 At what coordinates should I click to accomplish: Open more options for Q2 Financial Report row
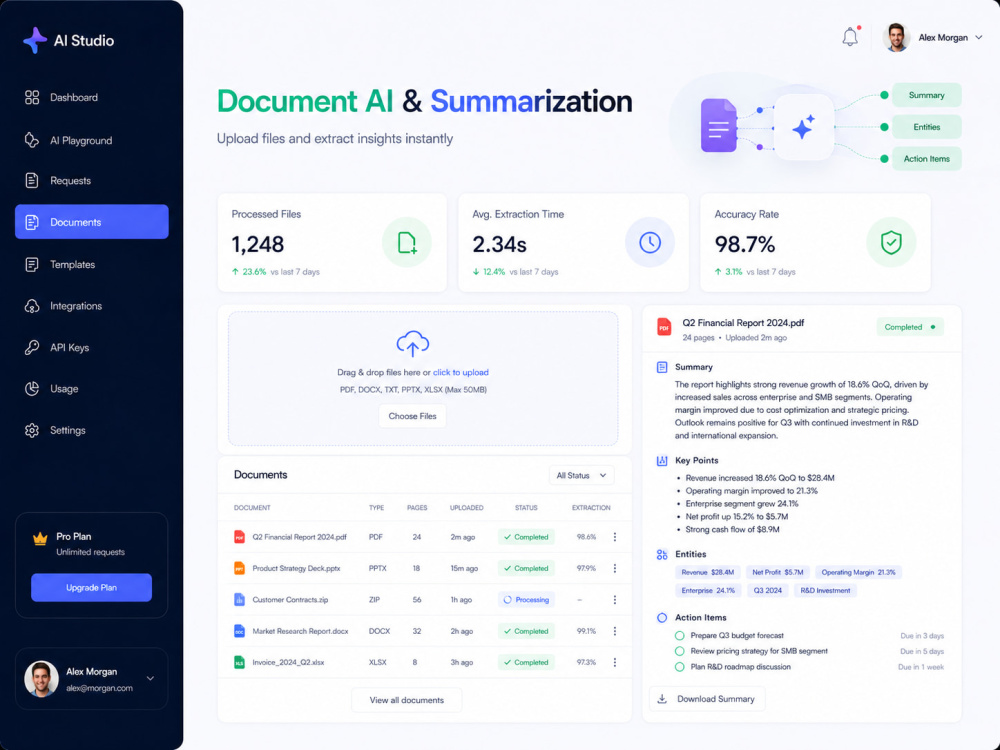pyautogui.click(x=615, y=537)
